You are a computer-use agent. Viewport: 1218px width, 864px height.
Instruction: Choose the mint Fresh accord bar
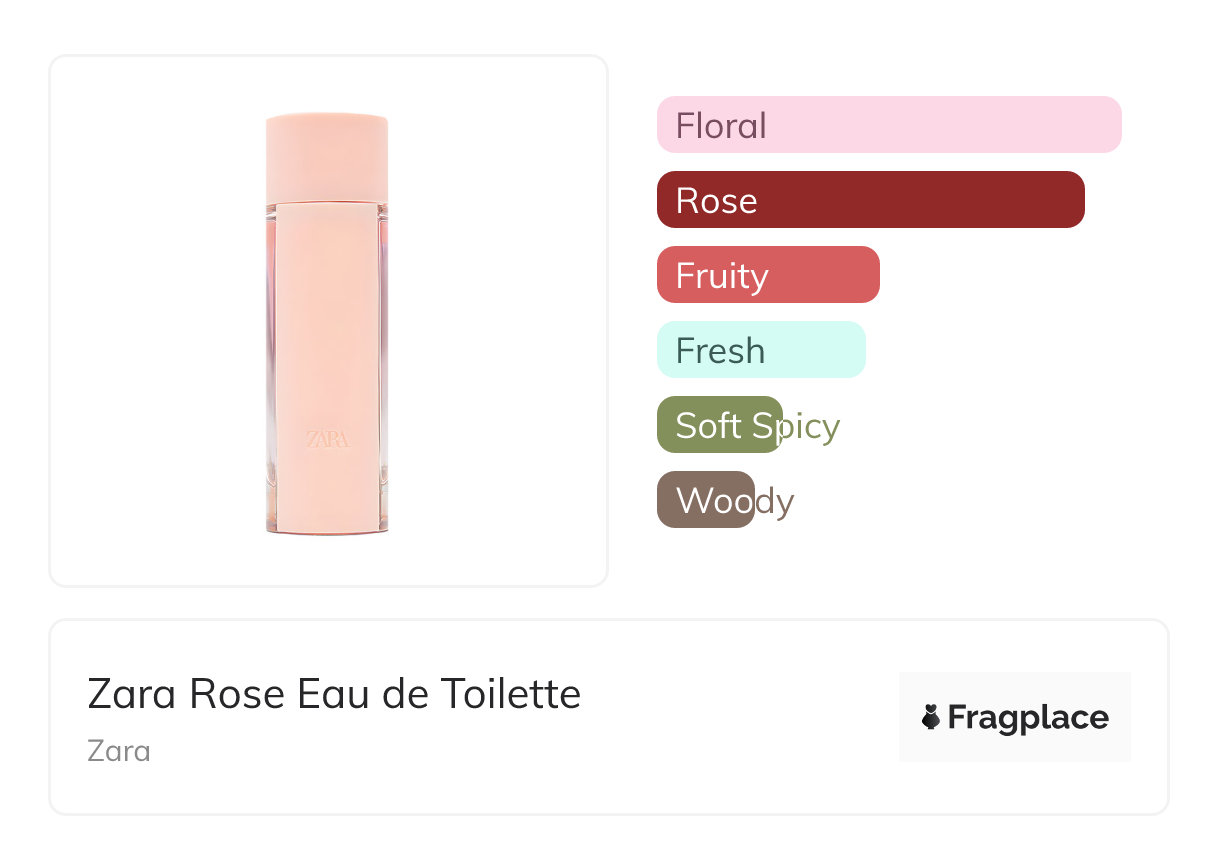point(761,350)
